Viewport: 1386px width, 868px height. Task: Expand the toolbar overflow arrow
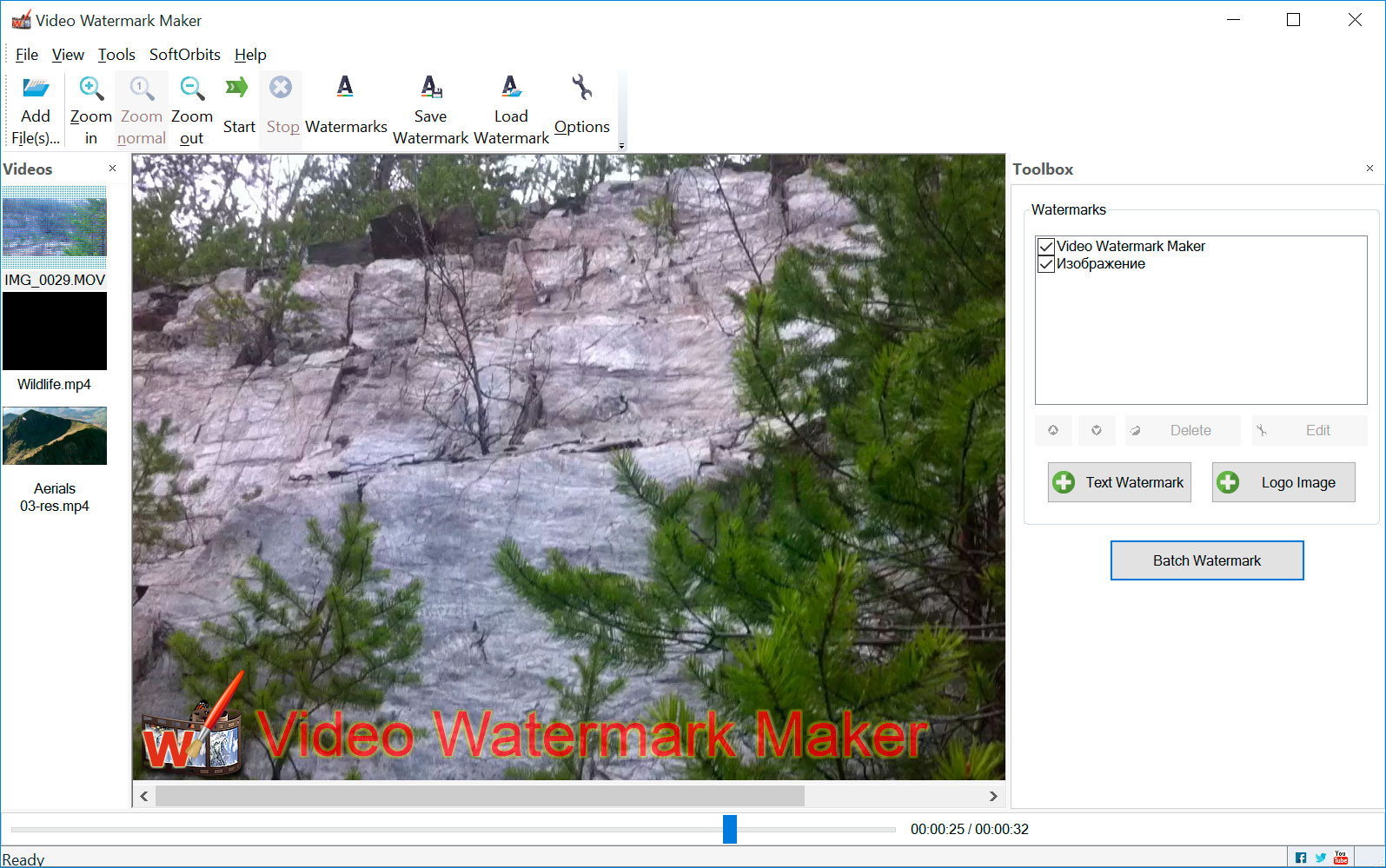621,146
